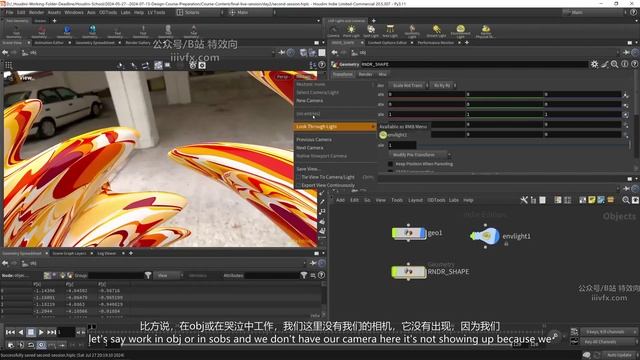
Task: Select the Distant Light shelf tool
Action: tap(436, 31)
